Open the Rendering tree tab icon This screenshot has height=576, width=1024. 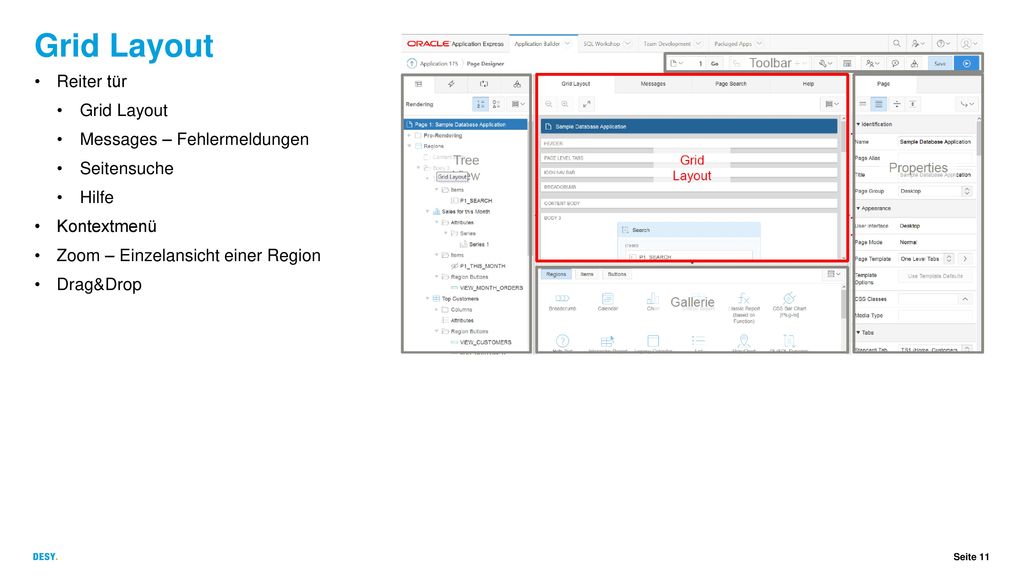coord(419,84)
